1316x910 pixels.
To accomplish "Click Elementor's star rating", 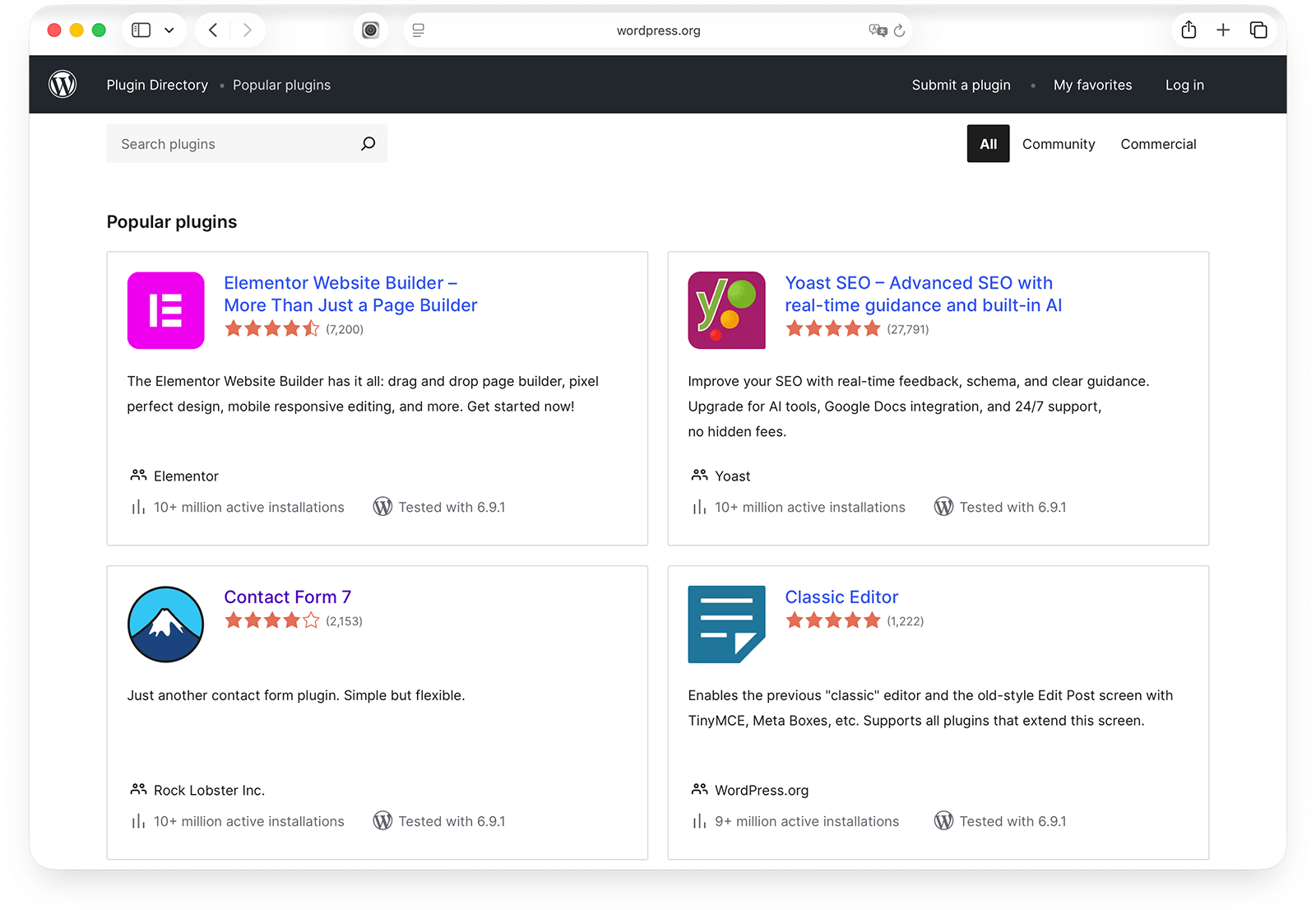I will pos(272,329).
